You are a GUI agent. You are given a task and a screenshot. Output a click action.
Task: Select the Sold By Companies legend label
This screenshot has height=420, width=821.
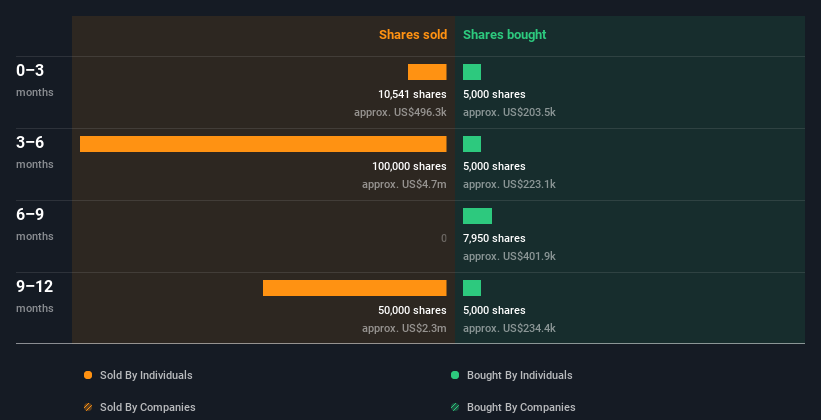(x=148, y=407)
